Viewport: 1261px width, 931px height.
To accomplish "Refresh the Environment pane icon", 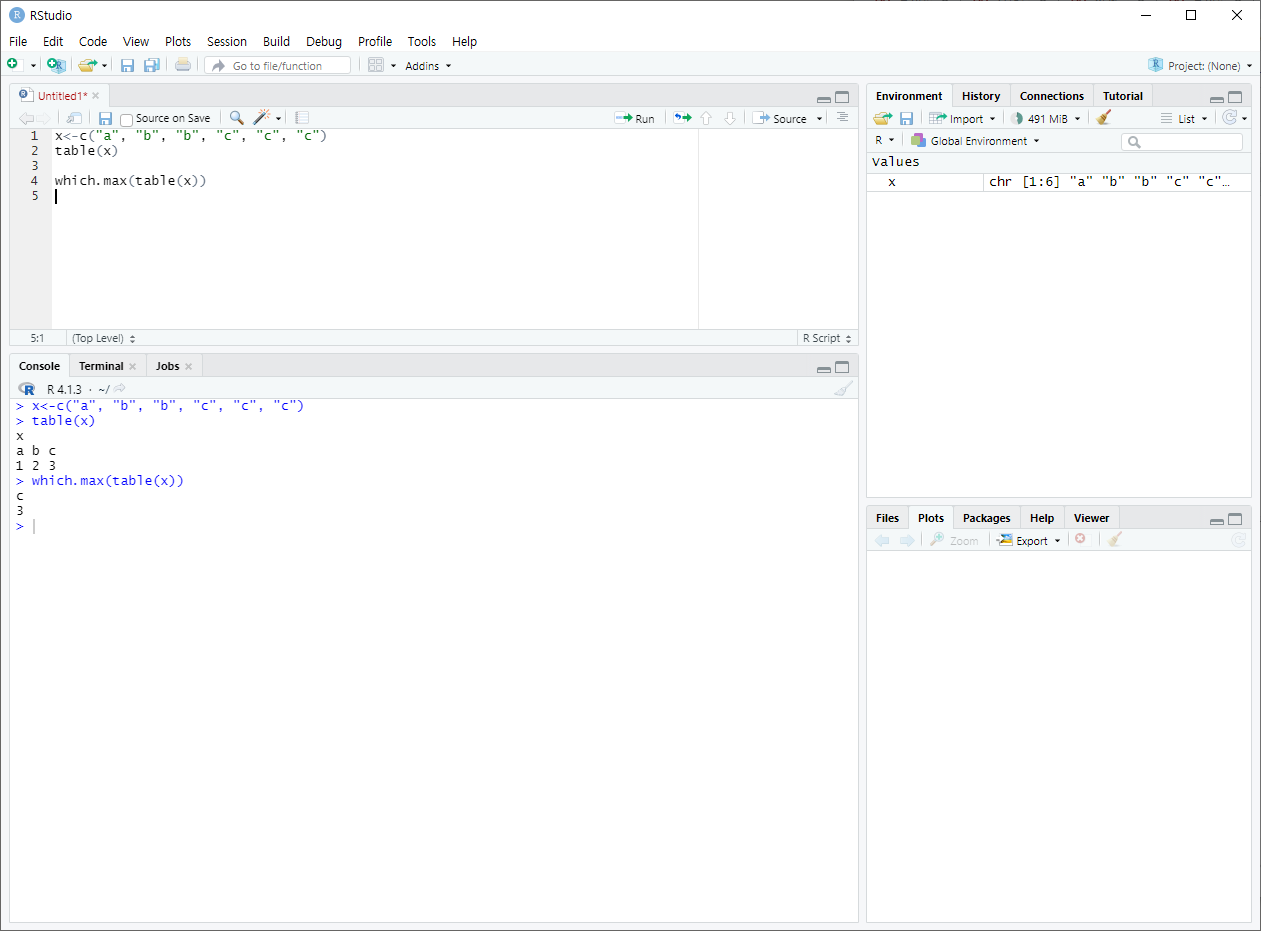I will (x=1231, y=118).
